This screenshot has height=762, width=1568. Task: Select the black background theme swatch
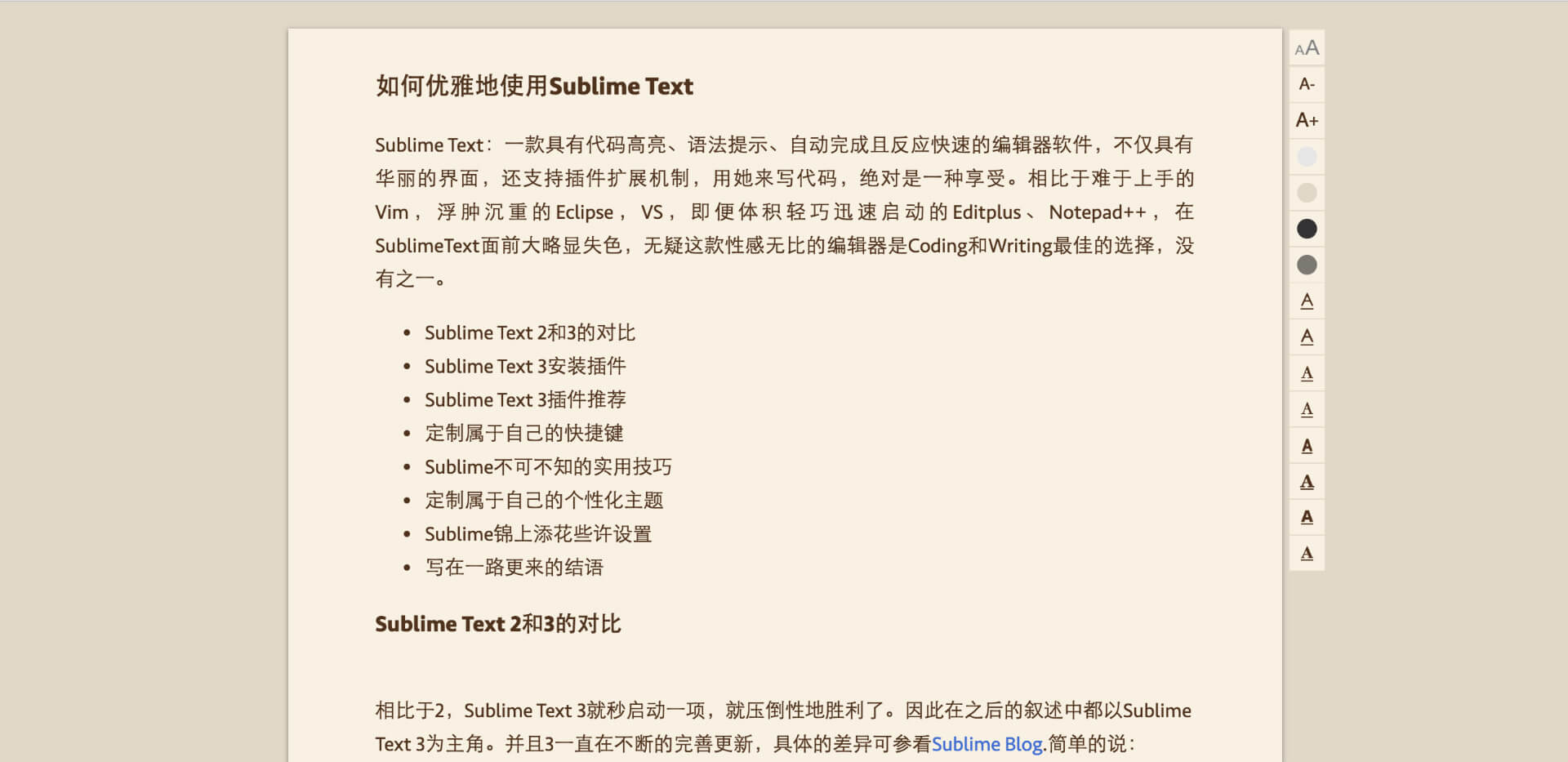pos(1307,229)
